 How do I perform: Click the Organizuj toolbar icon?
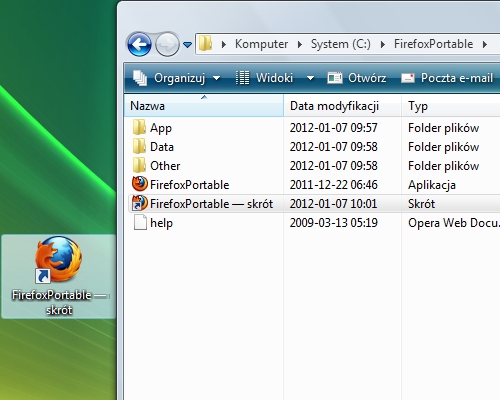pyautogui.click(x=140, y=78)
